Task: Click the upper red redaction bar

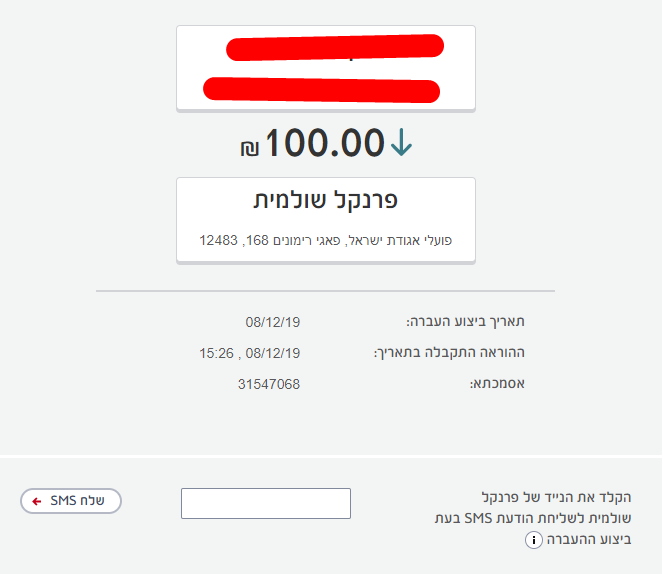Action: (x=335, y=47)
